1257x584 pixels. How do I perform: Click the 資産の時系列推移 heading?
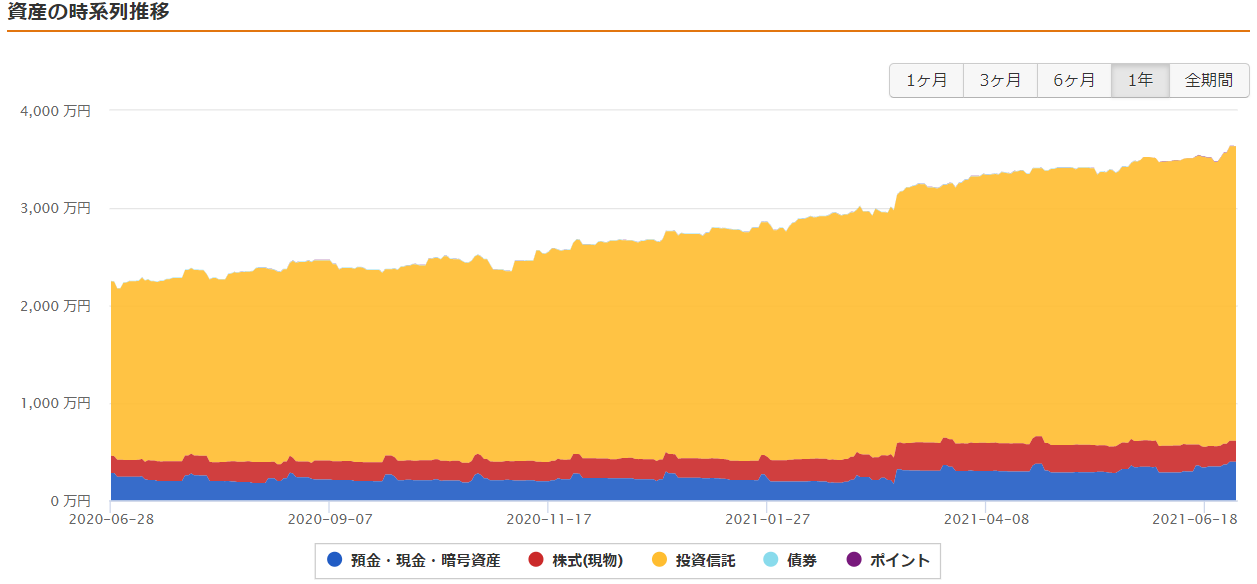click(x=88, y=13)
